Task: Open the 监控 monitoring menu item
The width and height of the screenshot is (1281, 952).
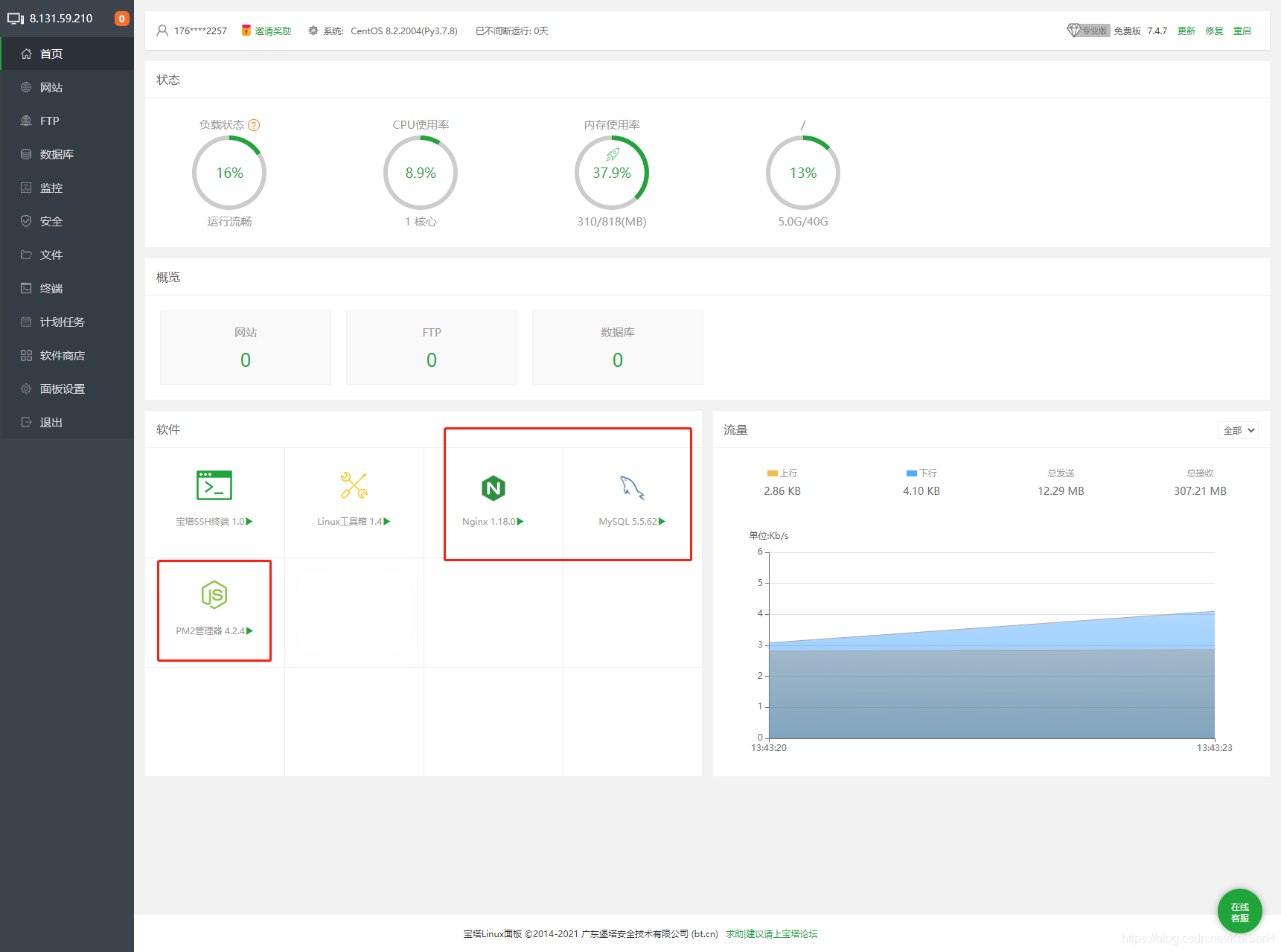Action: click(x=67, y=188)
